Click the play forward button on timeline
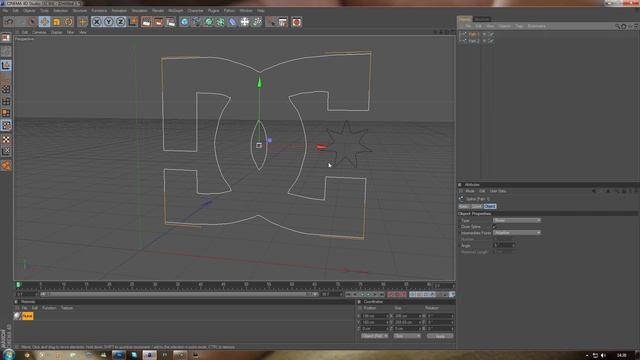The image size is (640, 360). tap(369, 294)
